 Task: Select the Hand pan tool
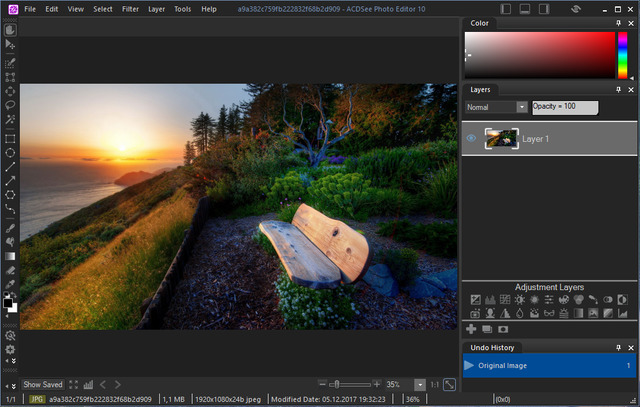tap(10, 30)
